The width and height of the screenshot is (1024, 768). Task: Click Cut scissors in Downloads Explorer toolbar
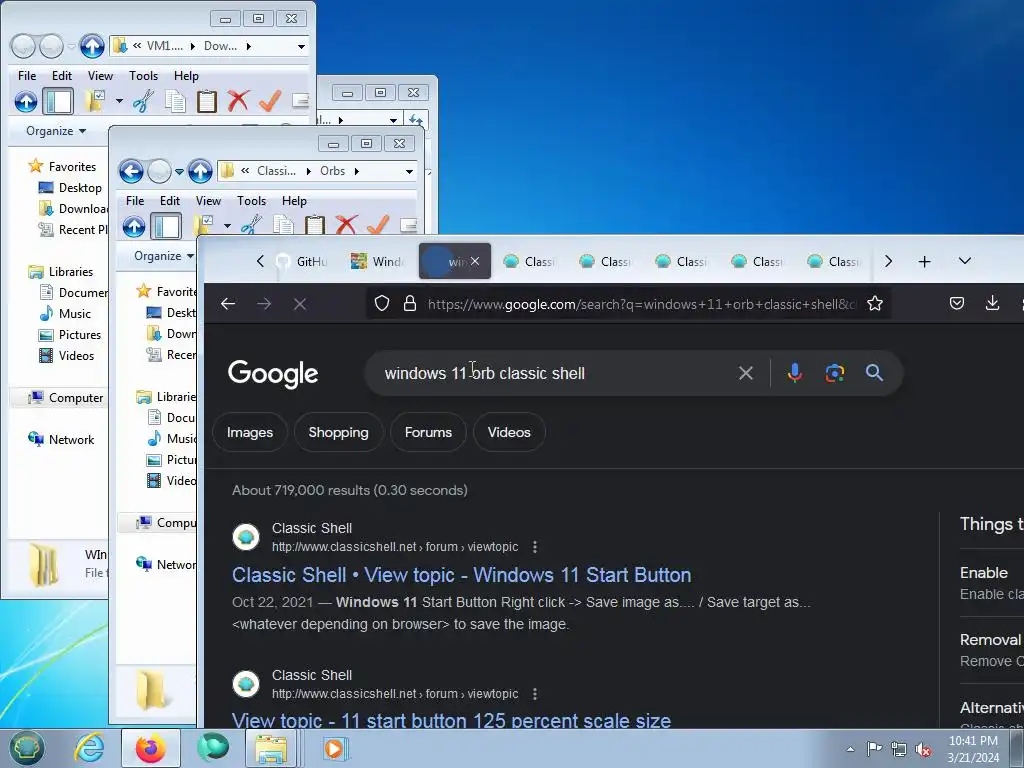pos(143,101)
